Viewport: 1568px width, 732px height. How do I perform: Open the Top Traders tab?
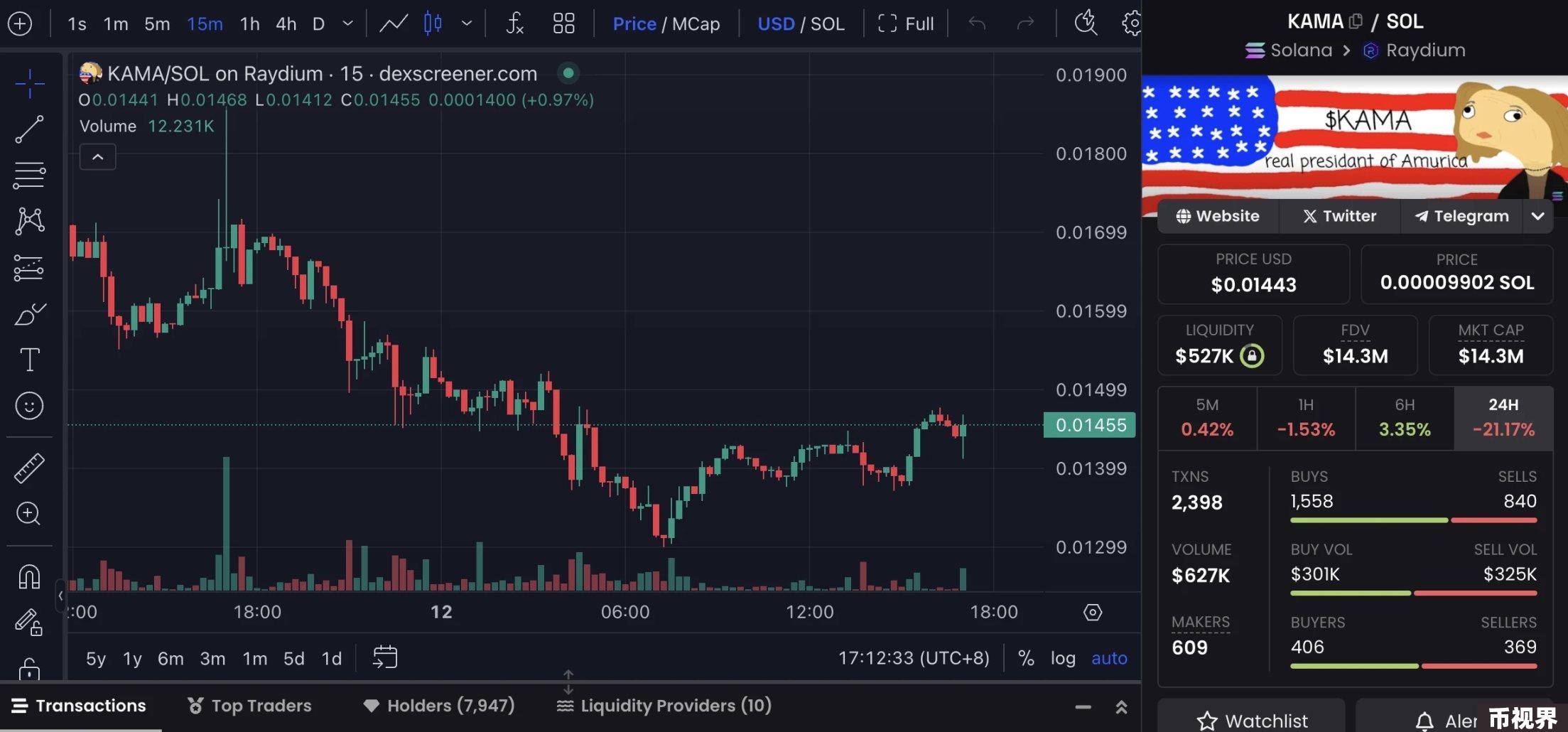click(249, 706)
